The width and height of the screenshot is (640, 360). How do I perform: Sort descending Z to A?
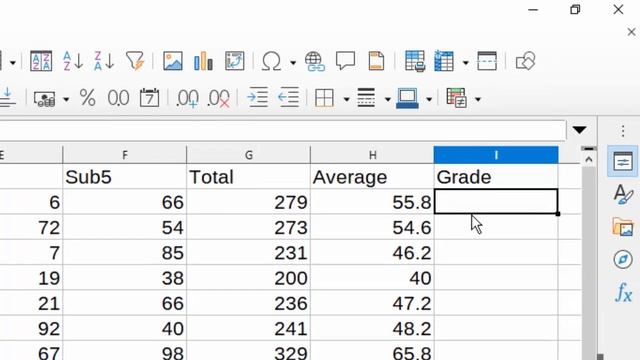(x=104, y=61)
